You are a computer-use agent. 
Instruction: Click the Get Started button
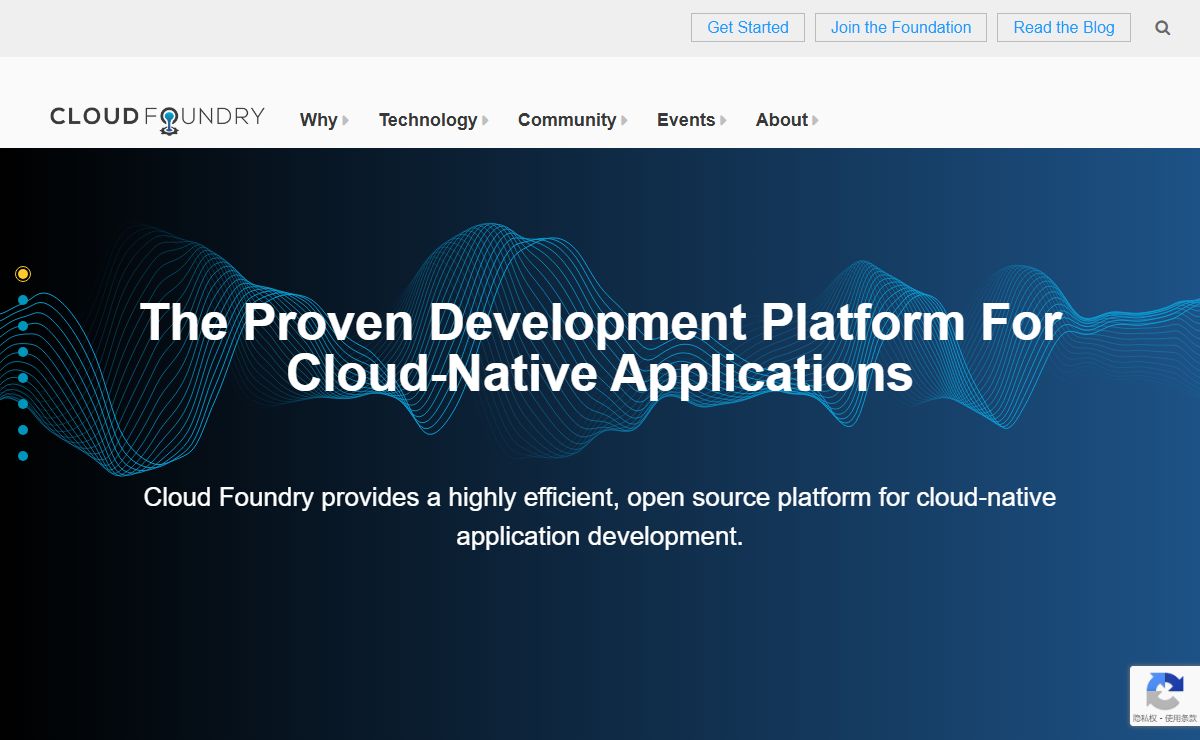(748, 28)
